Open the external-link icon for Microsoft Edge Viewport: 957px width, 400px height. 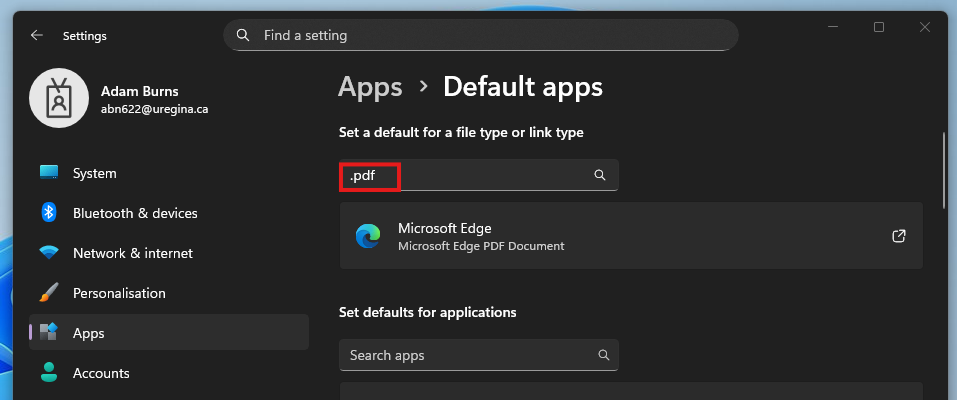click(x=898, y=236)
